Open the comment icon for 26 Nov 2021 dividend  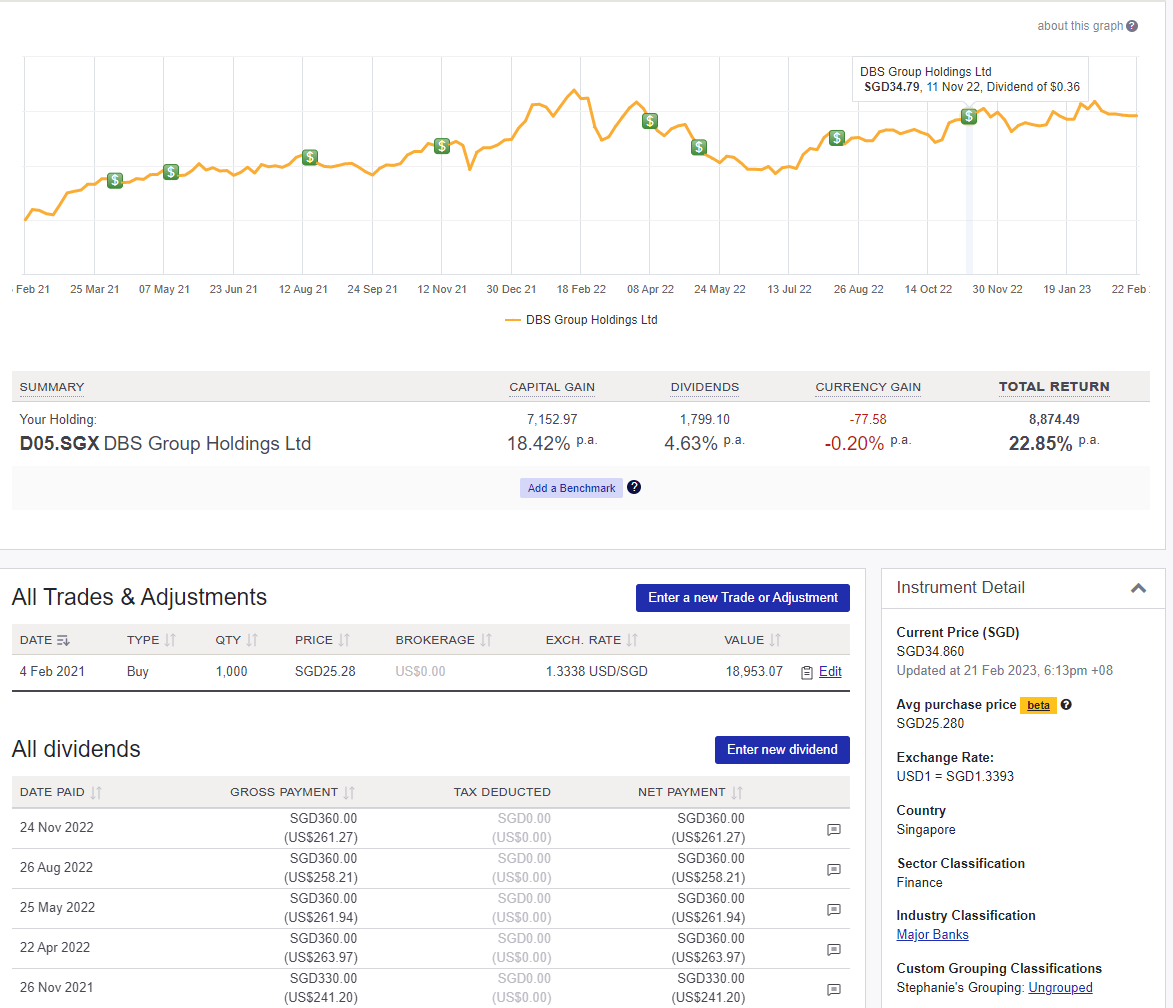click(x=833, y=989)
